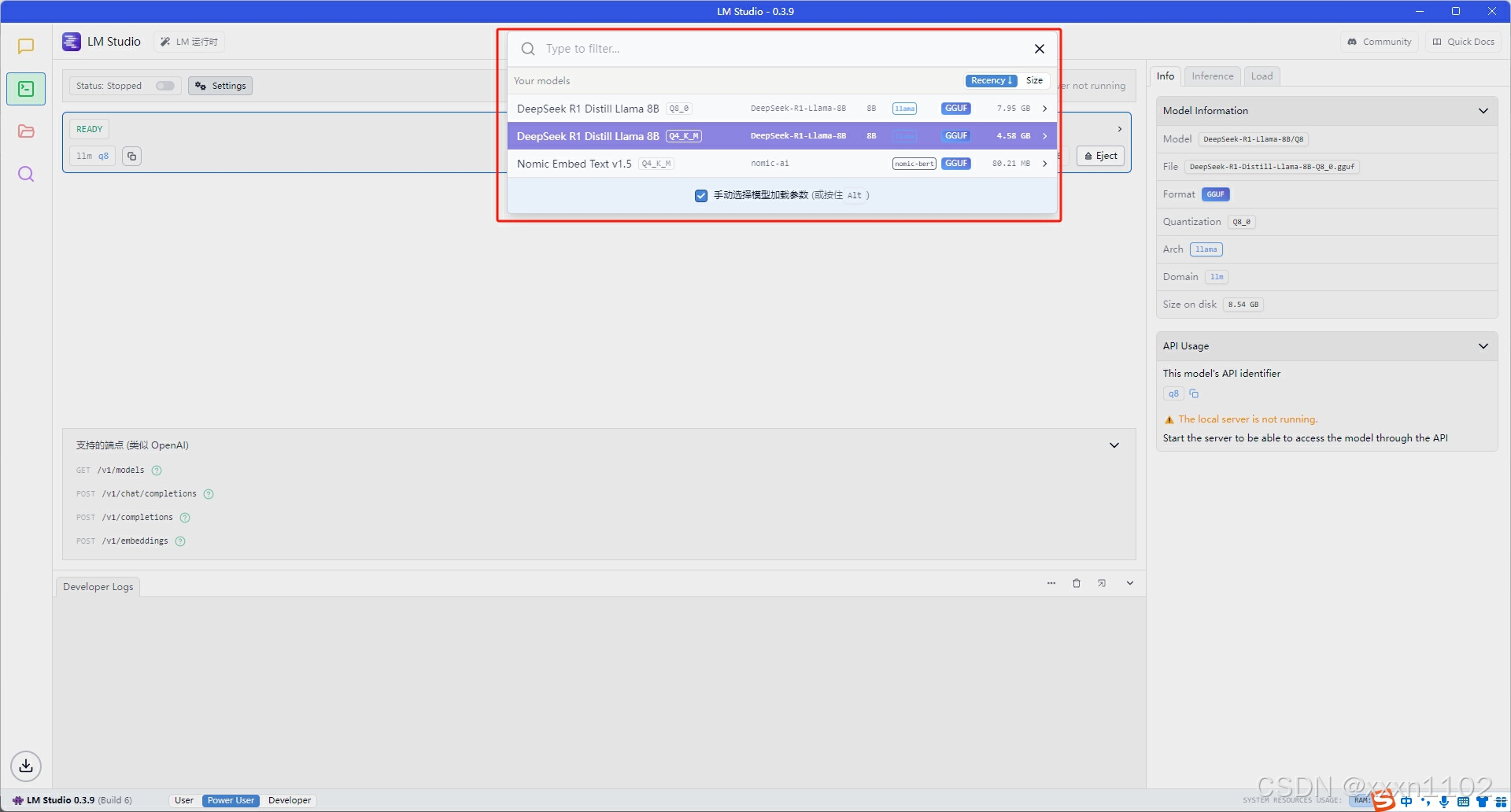Open the Community link
This screenshot has height=812, width=1511.
(x=1380, y=42)
